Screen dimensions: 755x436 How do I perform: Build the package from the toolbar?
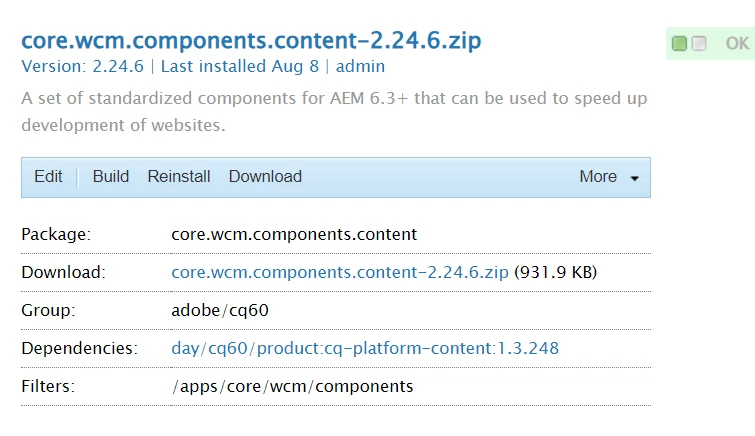(x=111, y=177)
